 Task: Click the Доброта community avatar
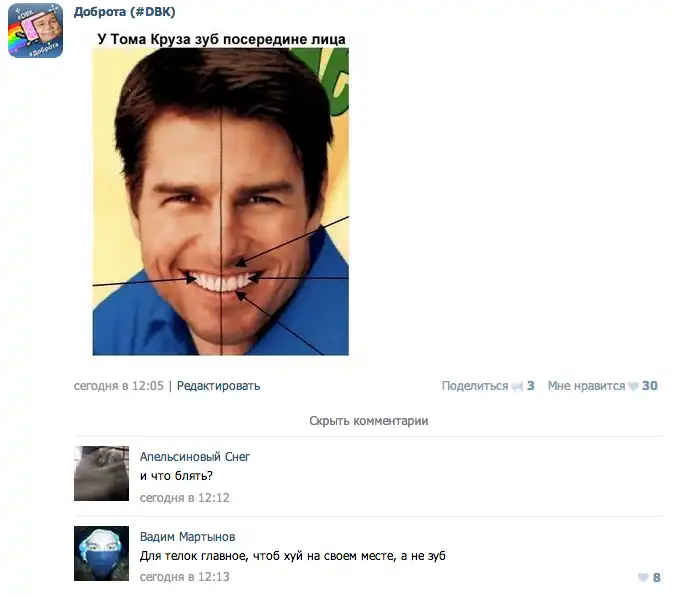(x=35, y=30)
